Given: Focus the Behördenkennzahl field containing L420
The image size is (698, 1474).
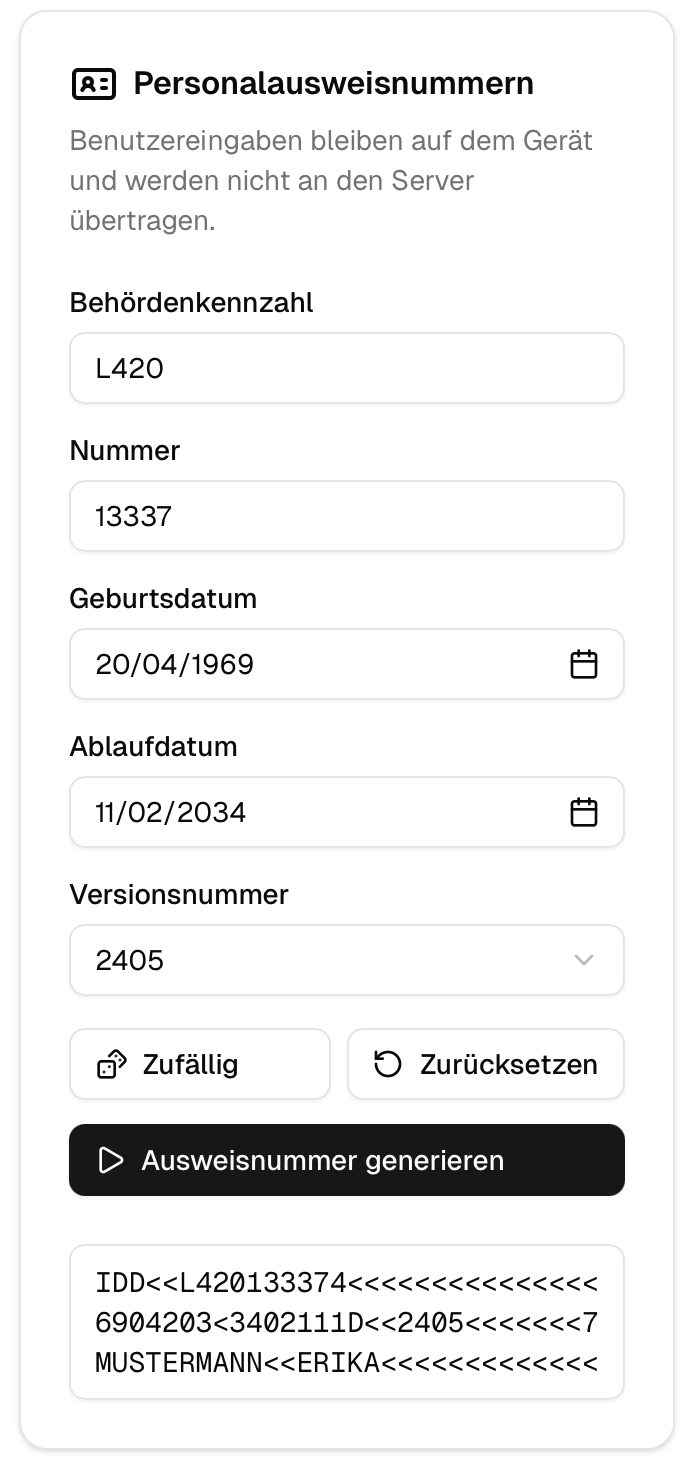Looking at the screenshot, I should [346, 368].
